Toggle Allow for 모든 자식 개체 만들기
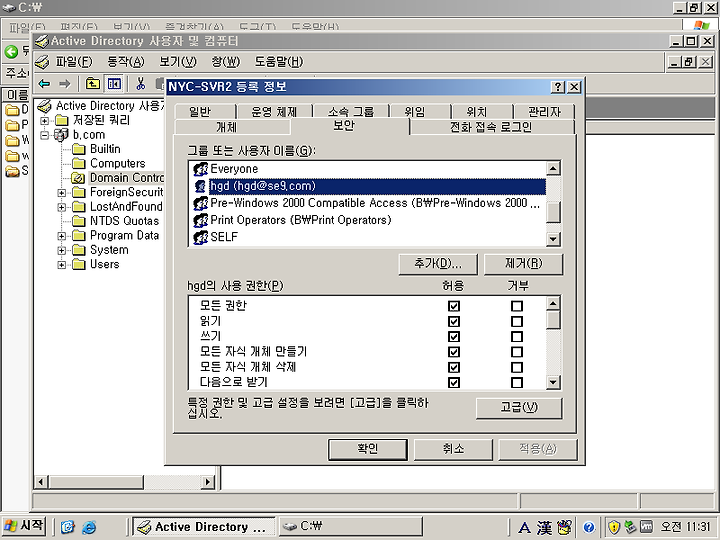Viewport: 720px width, 540px height. pyautogui.click(x=454, y=352)
